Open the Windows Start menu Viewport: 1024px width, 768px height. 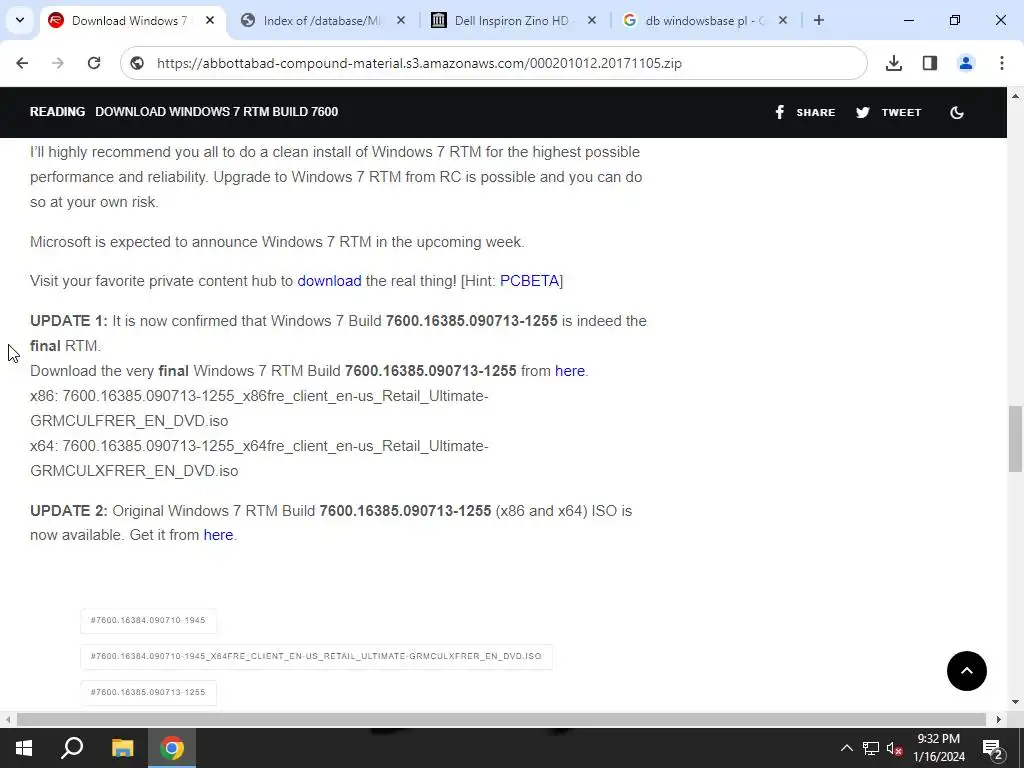point(24,748)
